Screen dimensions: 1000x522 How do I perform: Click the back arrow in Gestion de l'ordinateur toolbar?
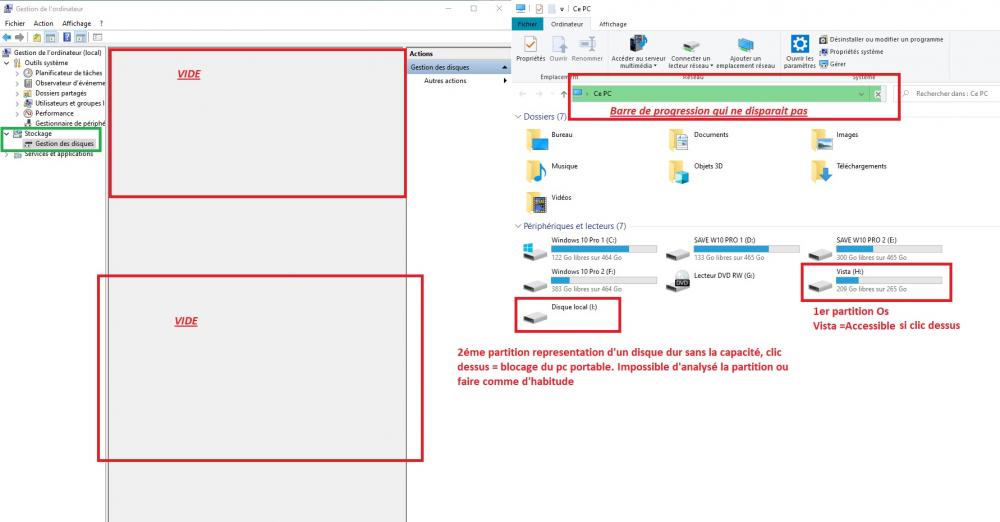click(x=7, y=38)
